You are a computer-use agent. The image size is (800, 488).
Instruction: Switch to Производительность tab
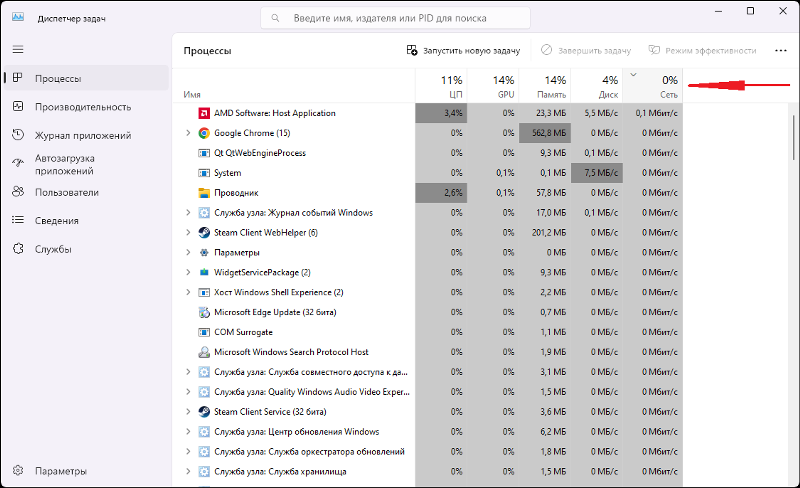point(86,107)
